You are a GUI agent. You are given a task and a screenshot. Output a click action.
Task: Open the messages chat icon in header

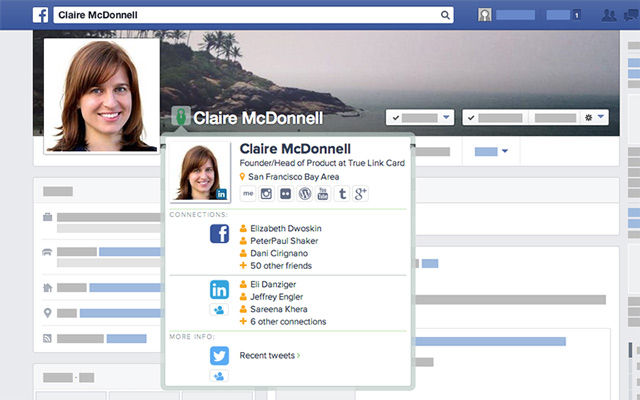pos(631,16)
